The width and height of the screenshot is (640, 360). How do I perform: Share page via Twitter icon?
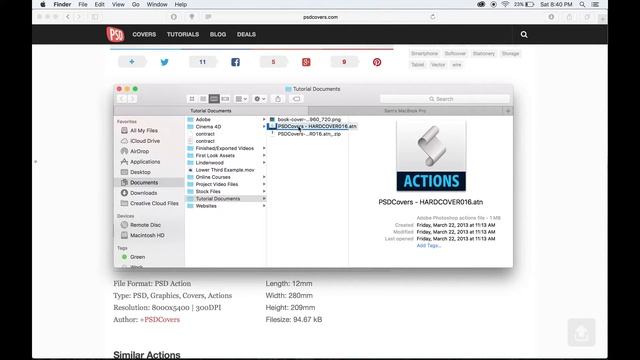(x=164, y=62)
